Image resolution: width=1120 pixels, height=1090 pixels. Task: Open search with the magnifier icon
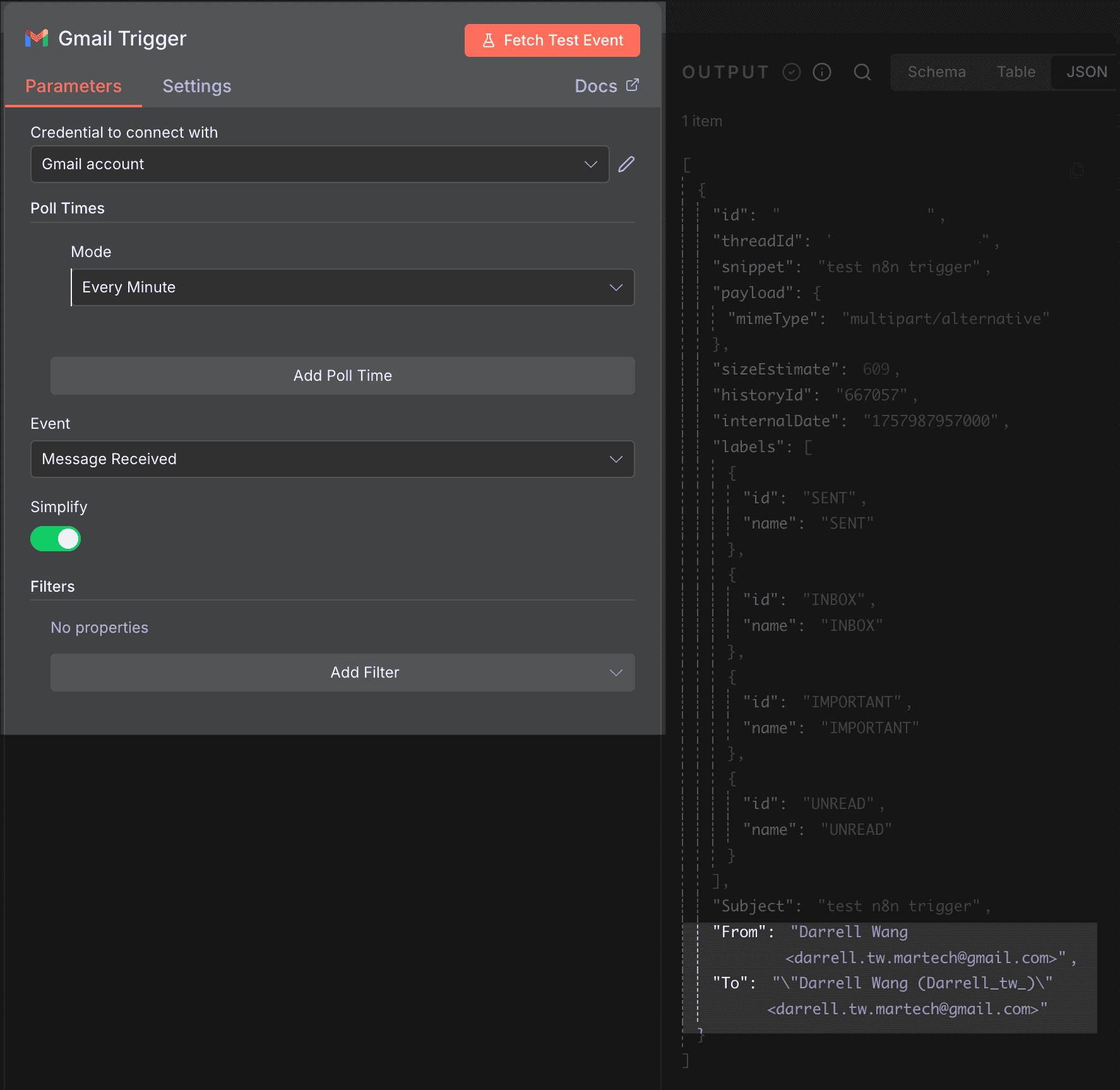pos(862,72)
